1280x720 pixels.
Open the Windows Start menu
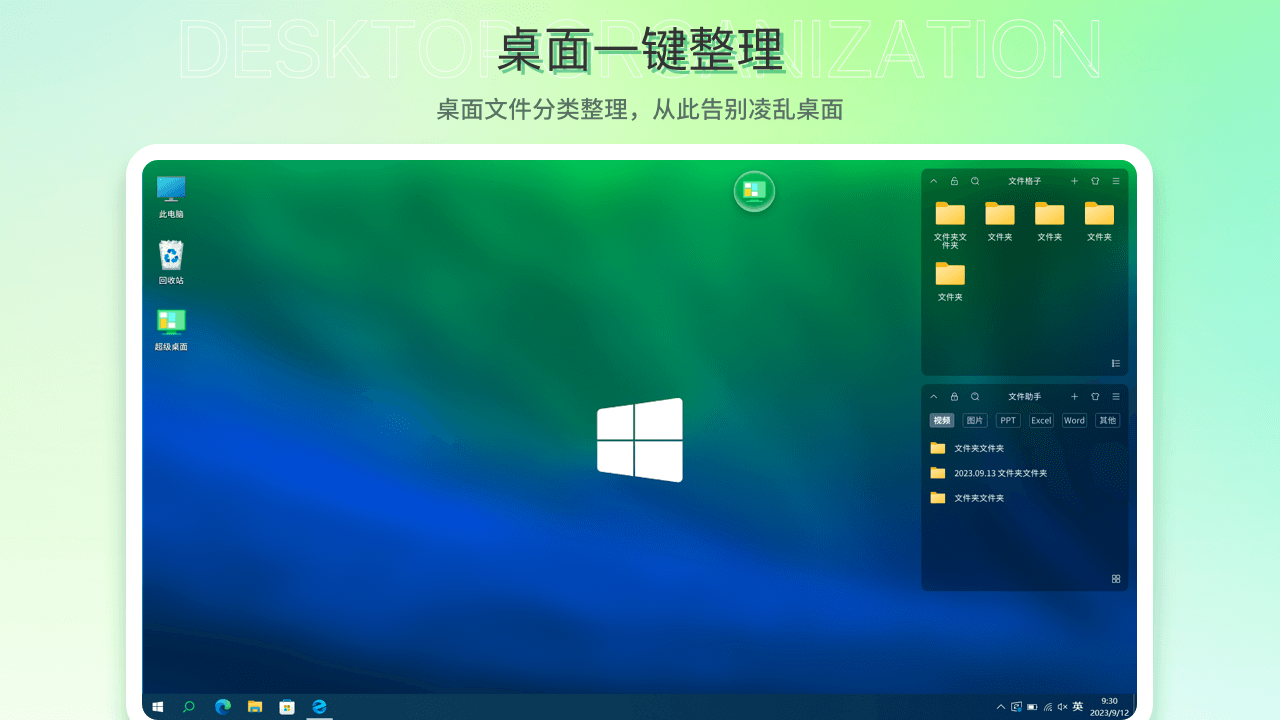[157, 707]
